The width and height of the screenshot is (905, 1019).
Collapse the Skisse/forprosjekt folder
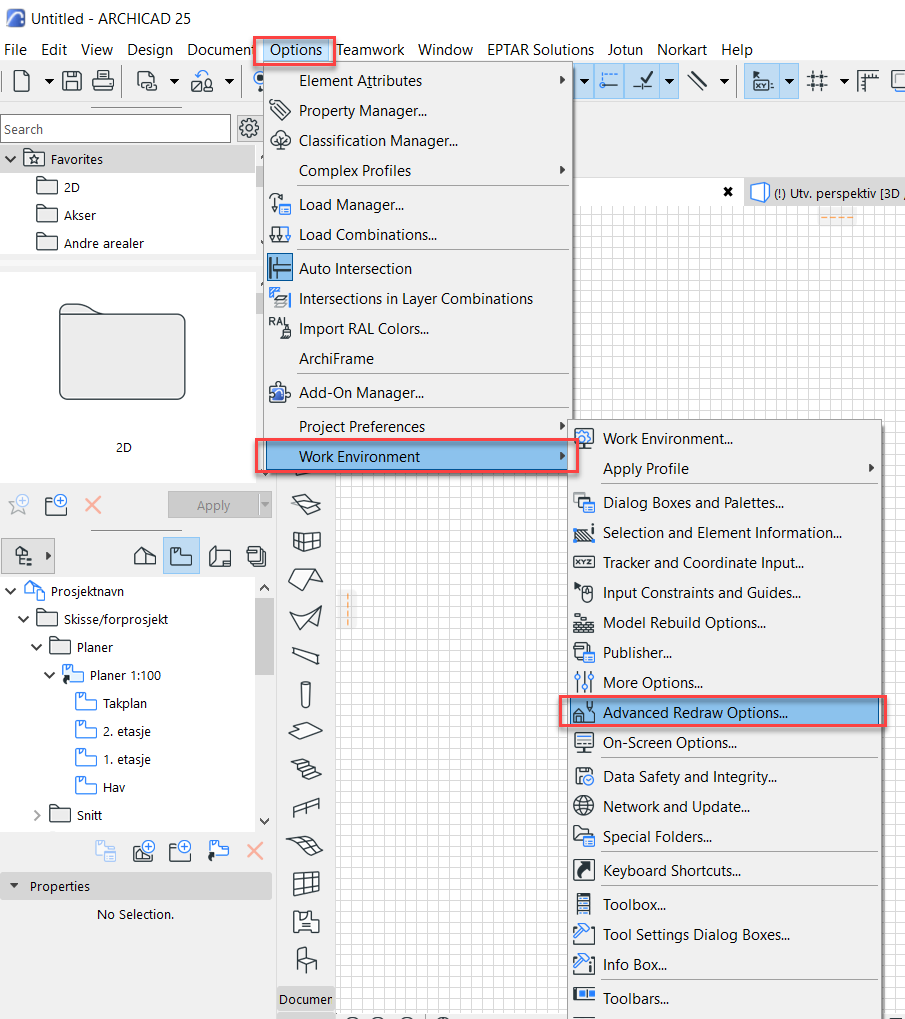pyautogui.click(x=23, y=619)
